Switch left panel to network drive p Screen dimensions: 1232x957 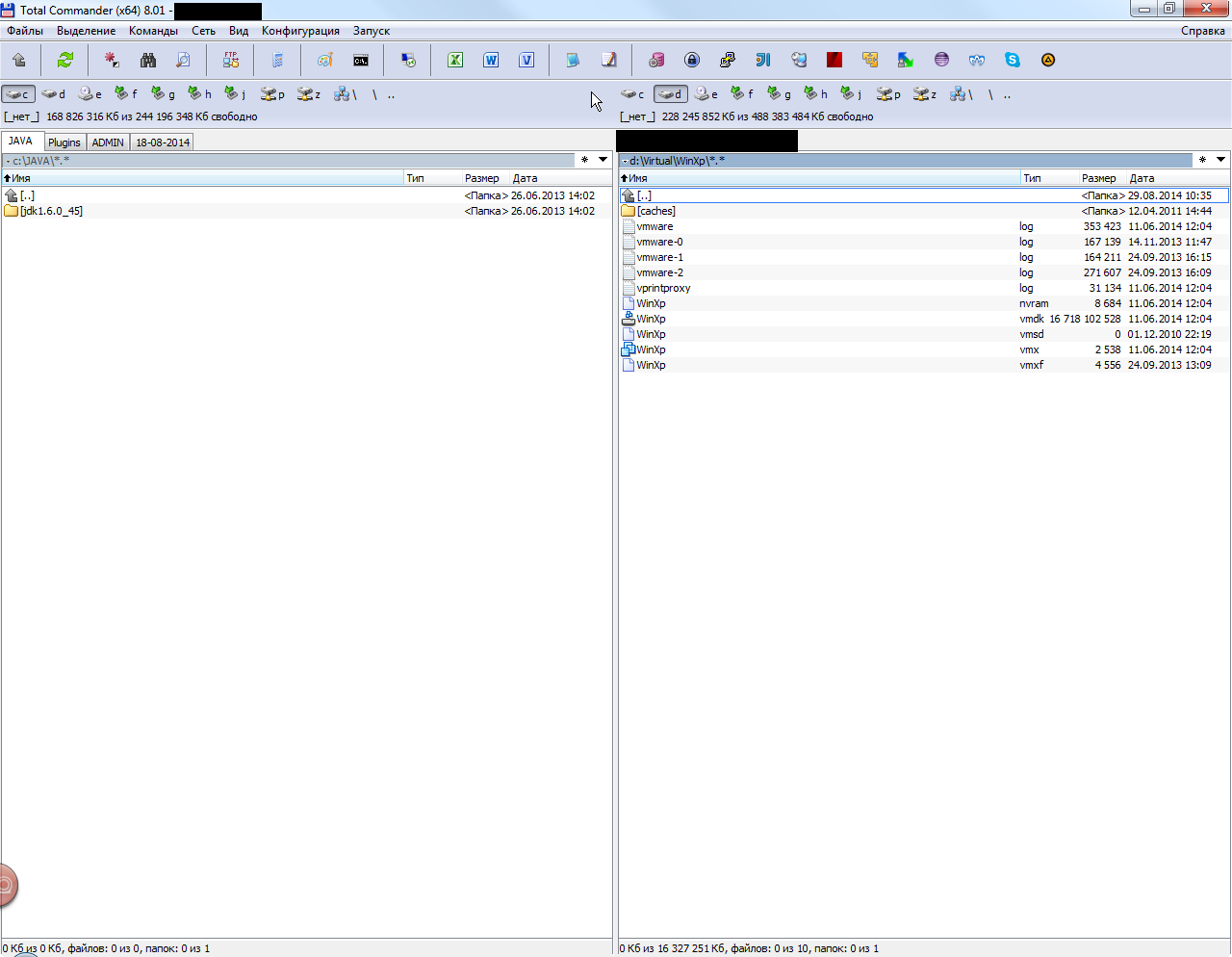[273, 94]
